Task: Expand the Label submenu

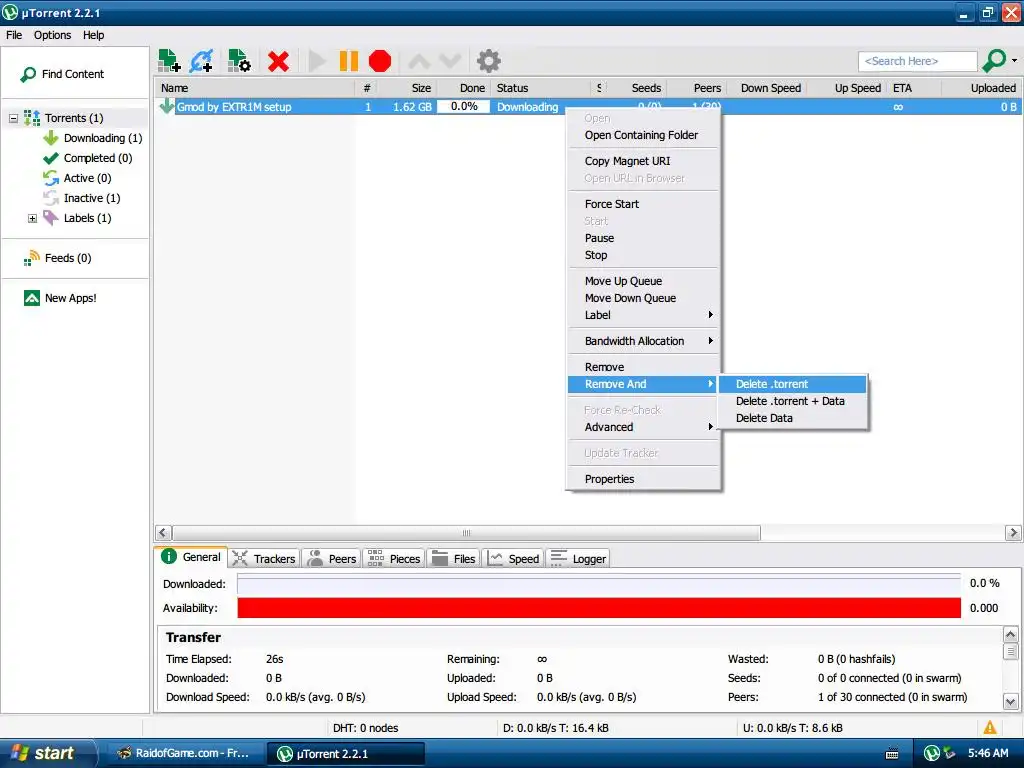Action: click(x=643, y=315)
